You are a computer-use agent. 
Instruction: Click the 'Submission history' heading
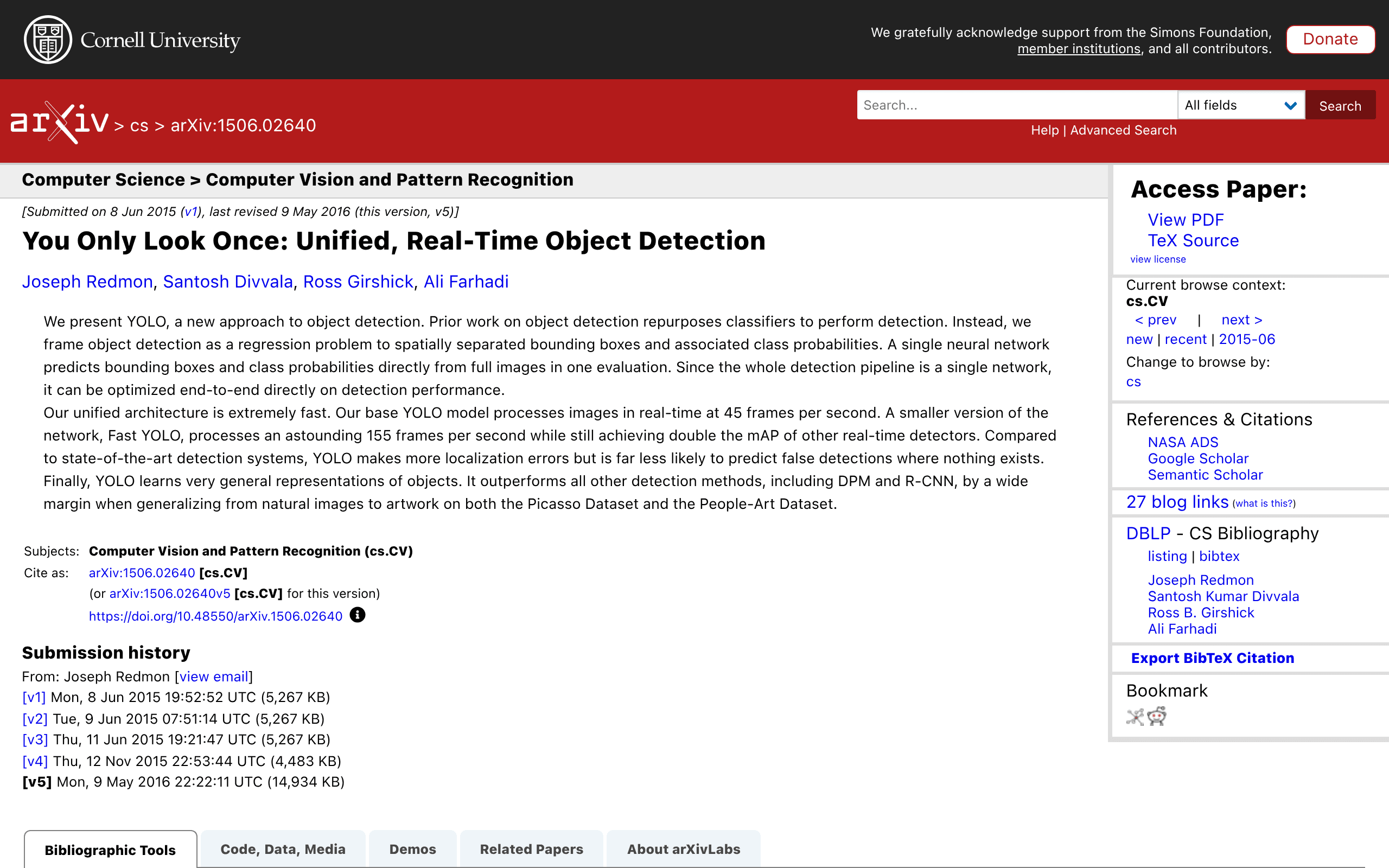point(106,653)
